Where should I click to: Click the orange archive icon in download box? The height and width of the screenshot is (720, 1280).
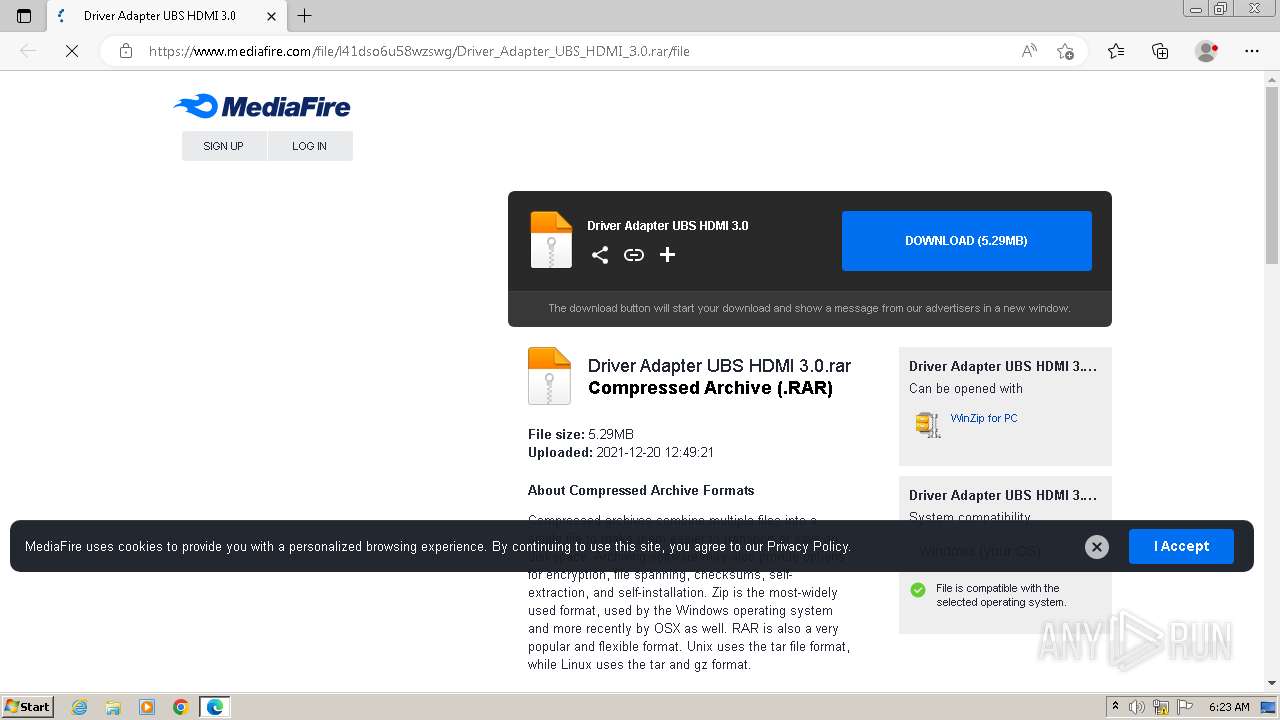tap(551, 240)
